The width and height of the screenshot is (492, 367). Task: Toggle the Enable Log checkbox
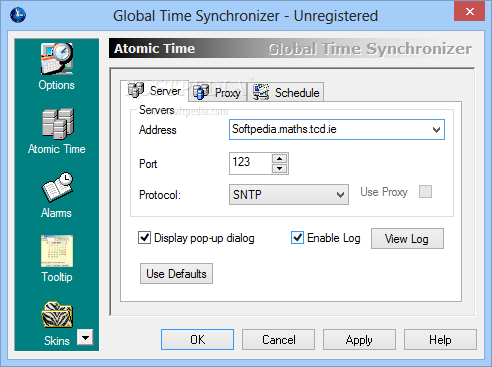click(297, 238)
